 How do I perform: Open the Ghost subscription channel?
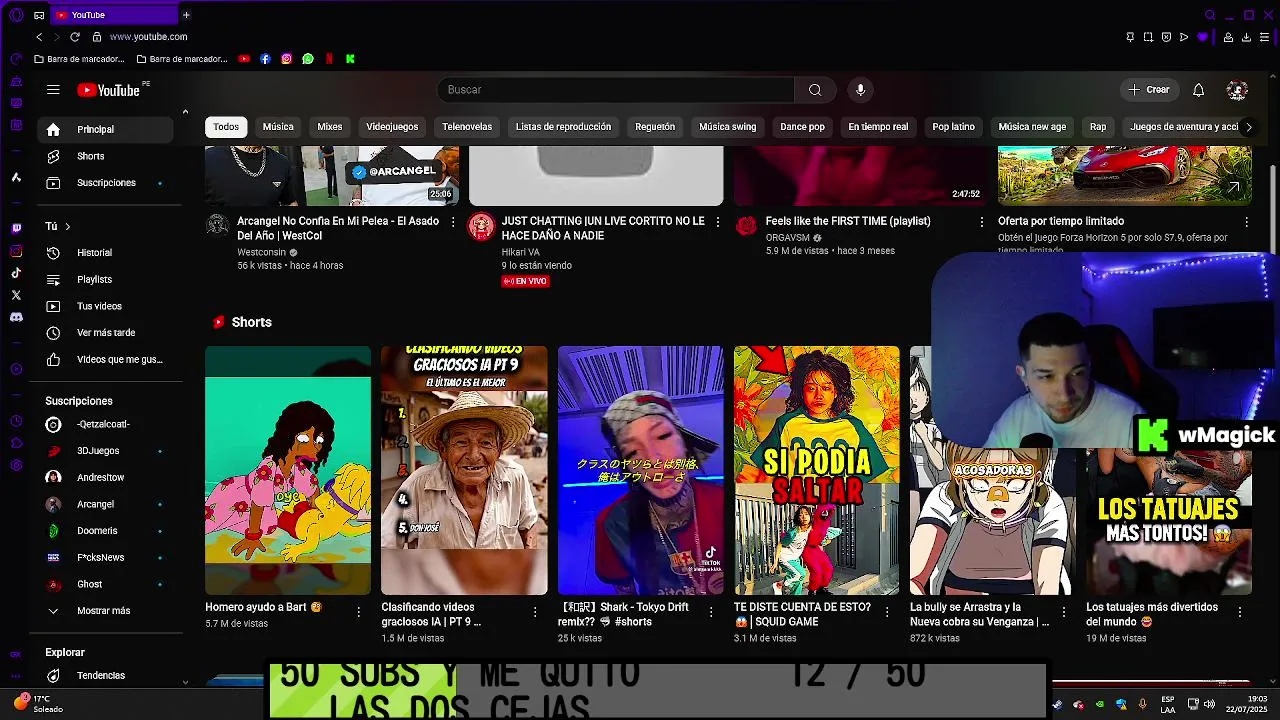pyautogui.click(x=105, y=584)
